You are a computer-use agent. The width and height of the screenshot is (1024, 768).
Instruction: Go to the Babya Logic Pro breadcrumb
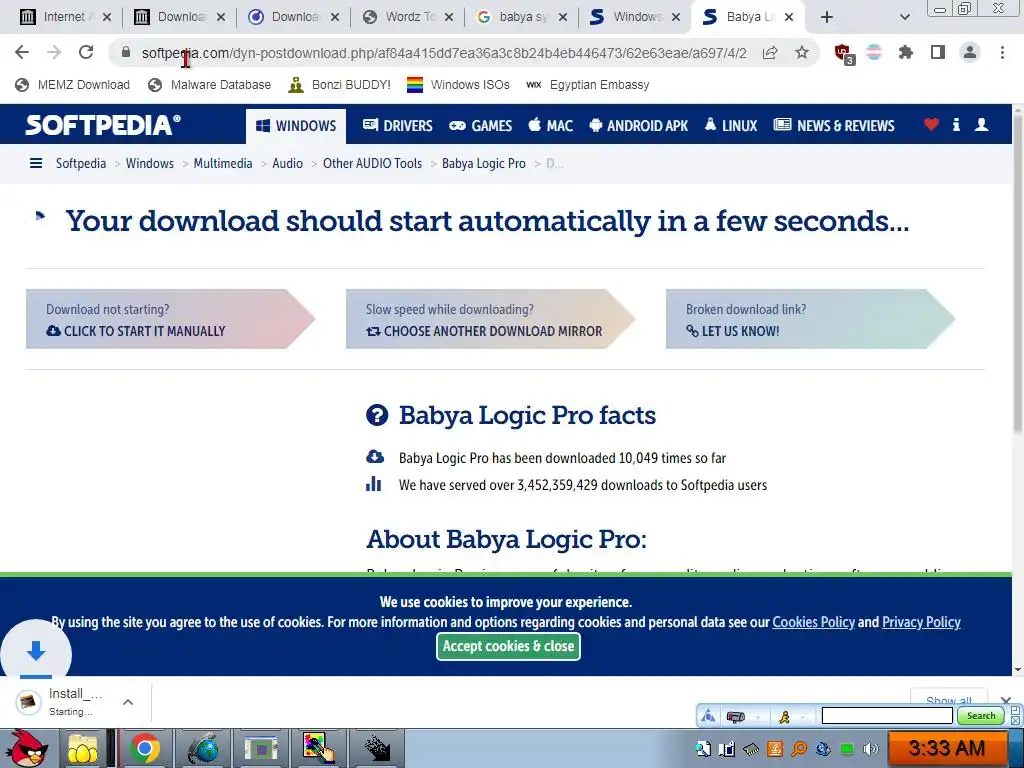coord(483,163)
